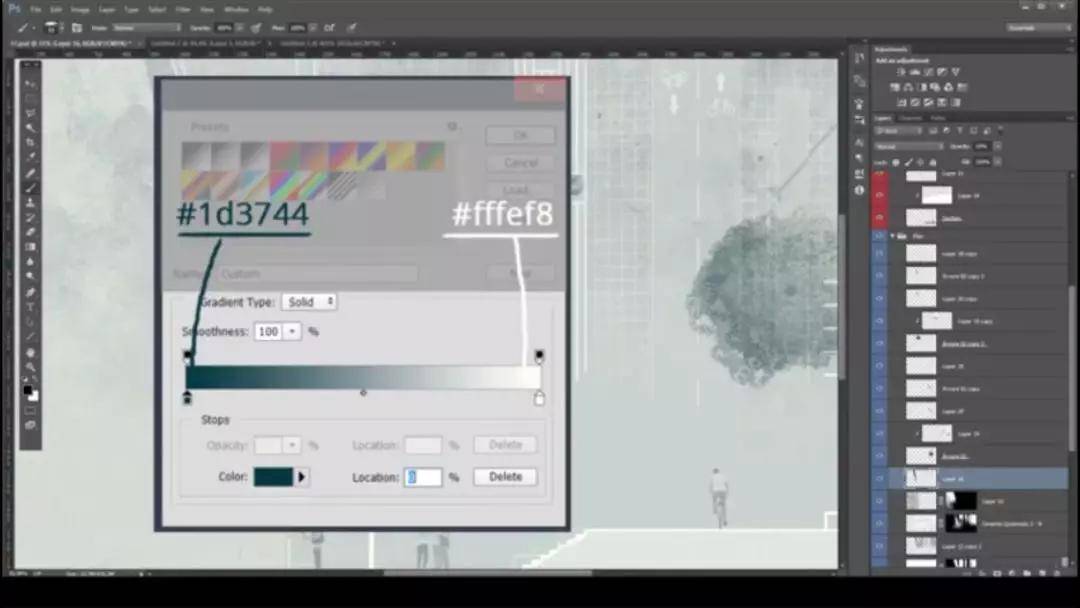Select the Crop tool
This screenshot has width=1080, height=608.
pos(31,142)
